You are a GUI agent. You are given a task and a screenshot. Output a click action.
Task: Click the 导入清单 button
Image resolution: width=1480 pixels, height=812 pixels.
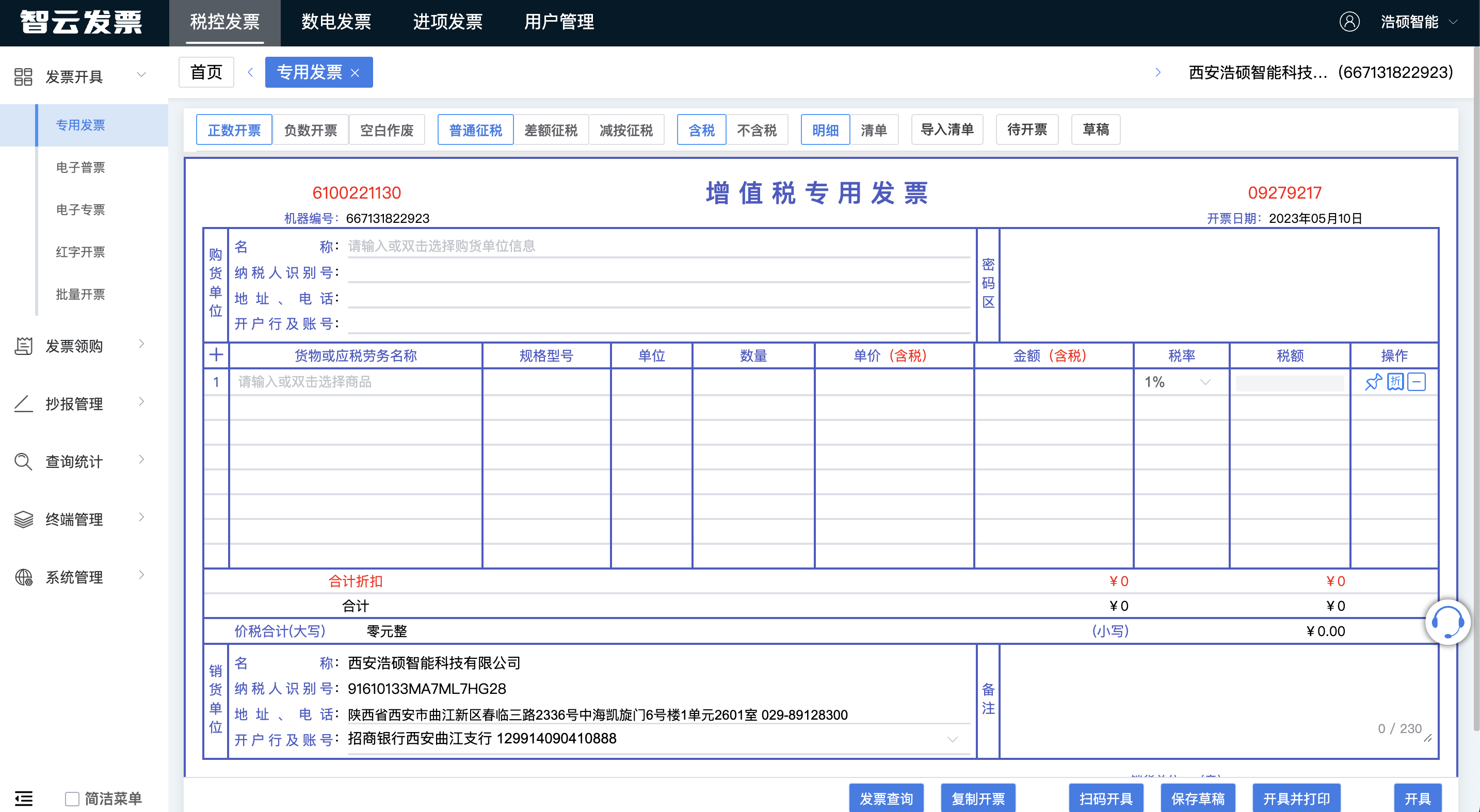(947, 130)
